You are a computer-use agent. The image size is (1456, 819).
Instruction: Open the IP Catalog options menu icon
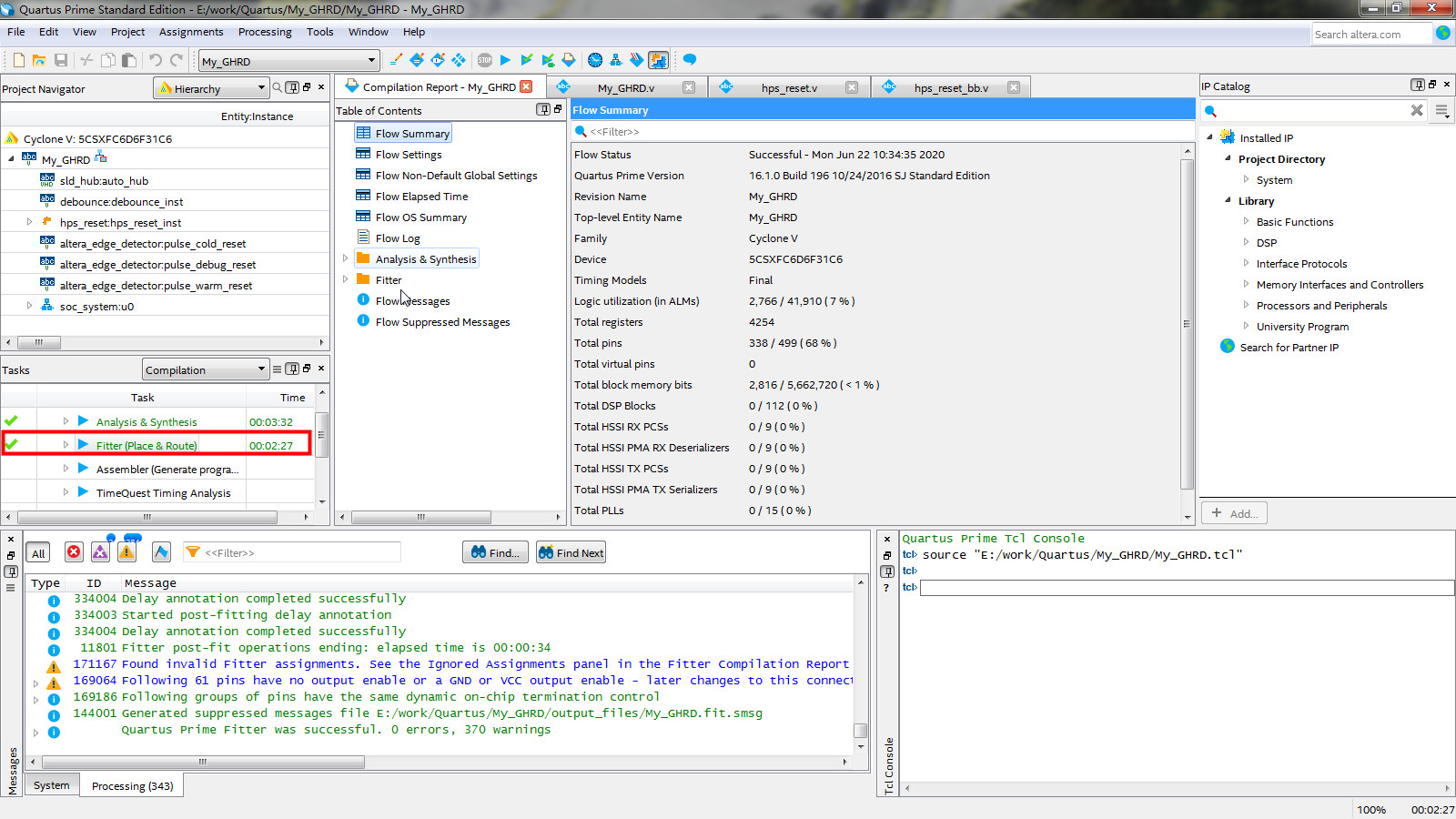[x=1441, y=110]
